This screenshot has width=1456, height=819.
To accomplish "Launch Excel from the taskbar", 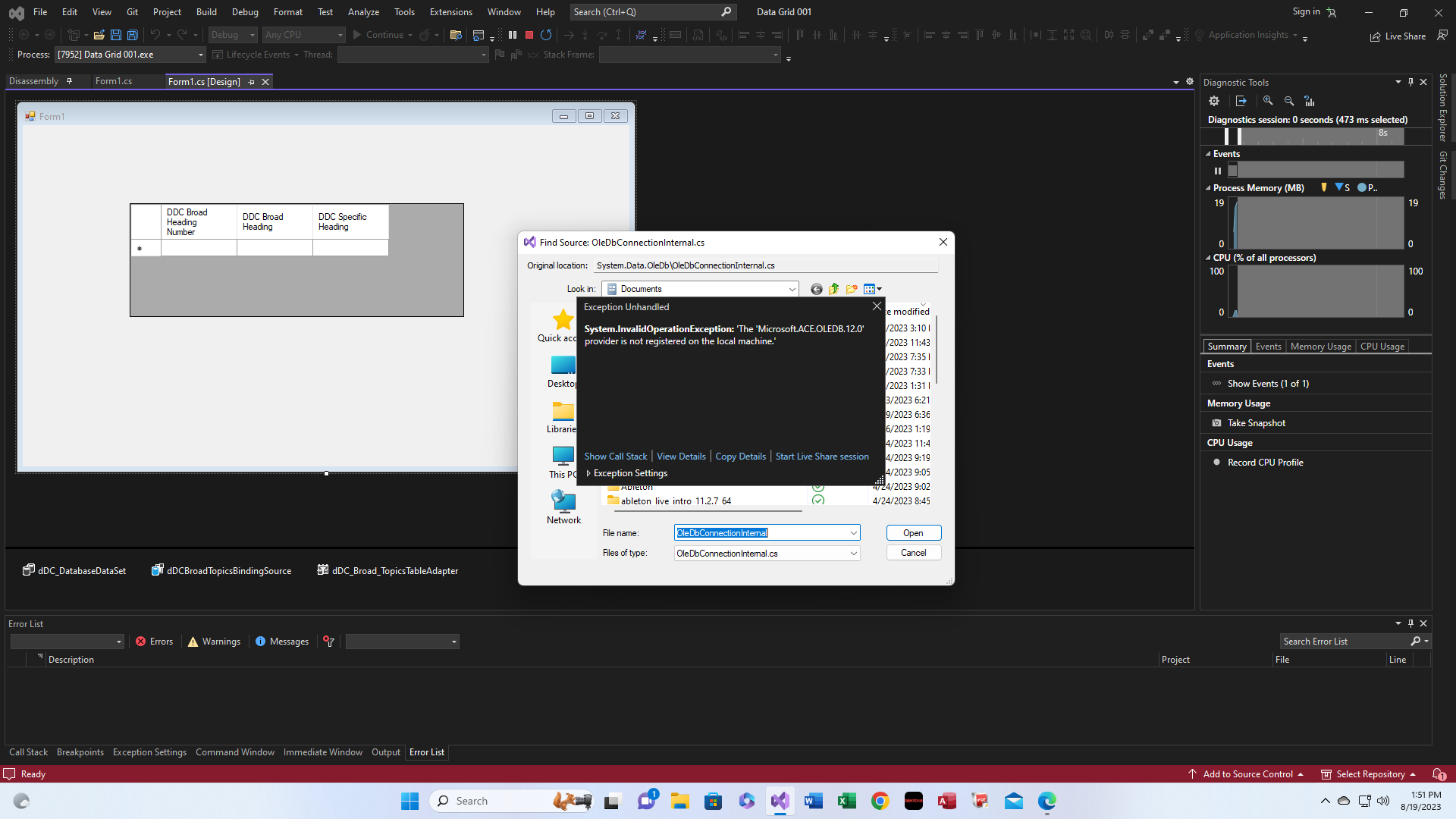I will (x=847, y=801).
